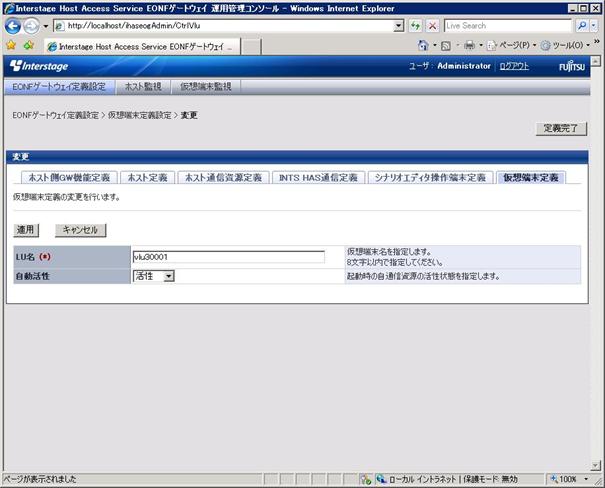Open the Home page icon
Image resolution: width=605 pixels, height=488 pixels.
point(423,46)
